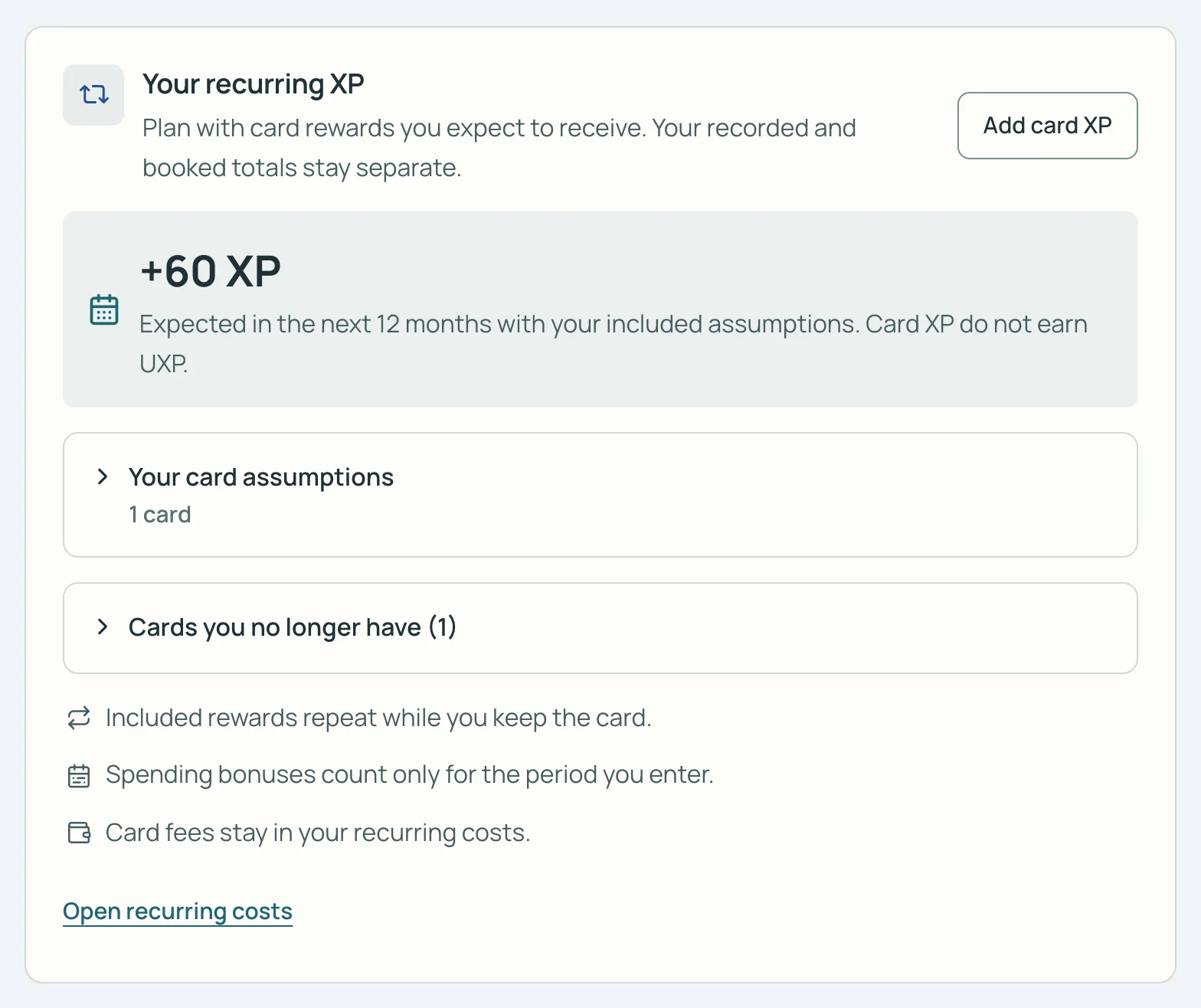
Task: Open recurring costs link
Action: [178, 911]
